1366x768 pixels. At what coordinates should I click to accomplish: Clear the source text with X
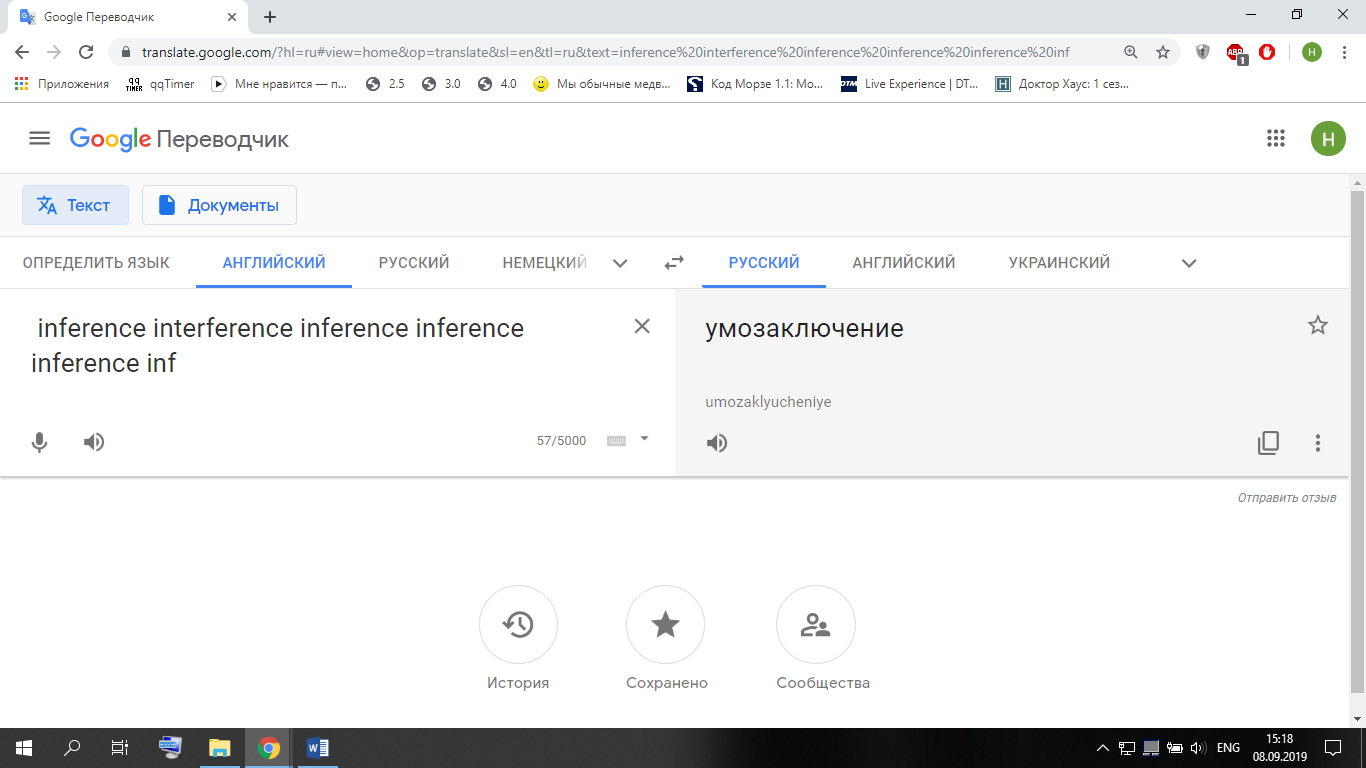click(x=642, y=326)
